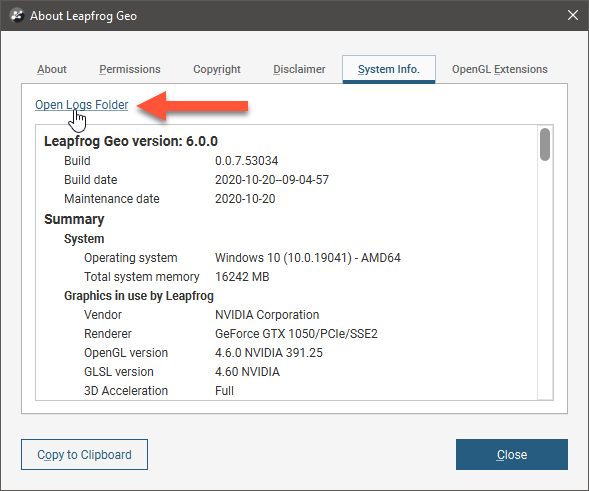Click the Operating system Windows 10 value
The image size is (589, 491).
coord(308,258)
